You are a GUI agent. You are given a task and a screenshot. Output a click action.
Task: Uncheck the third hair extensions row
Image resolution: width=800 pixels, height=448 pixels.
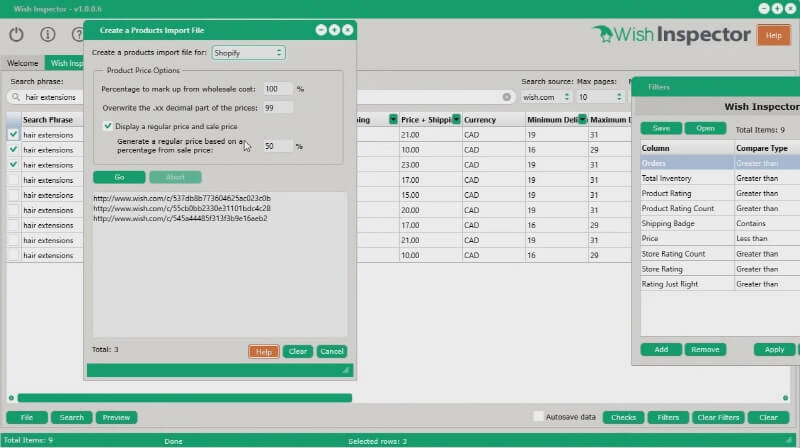click(13, 165)
